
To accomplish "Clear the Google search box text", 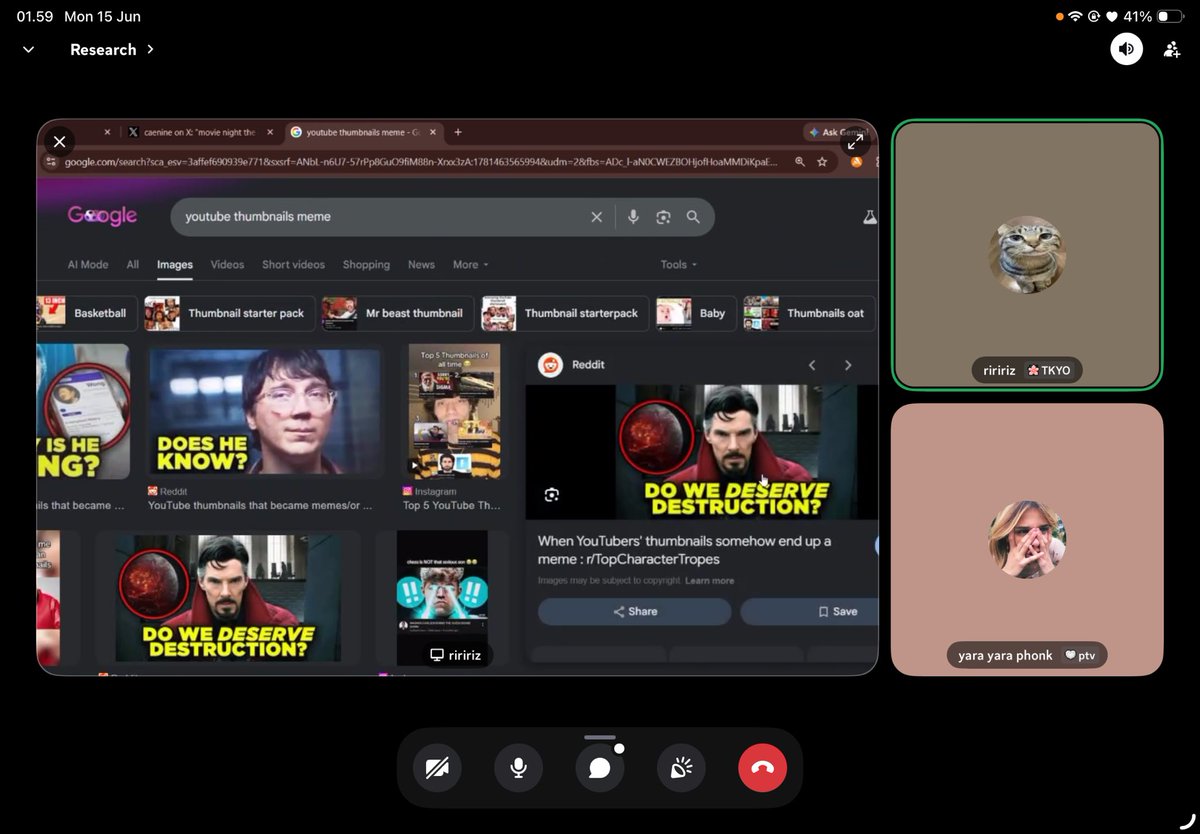I will coord(596,217).
